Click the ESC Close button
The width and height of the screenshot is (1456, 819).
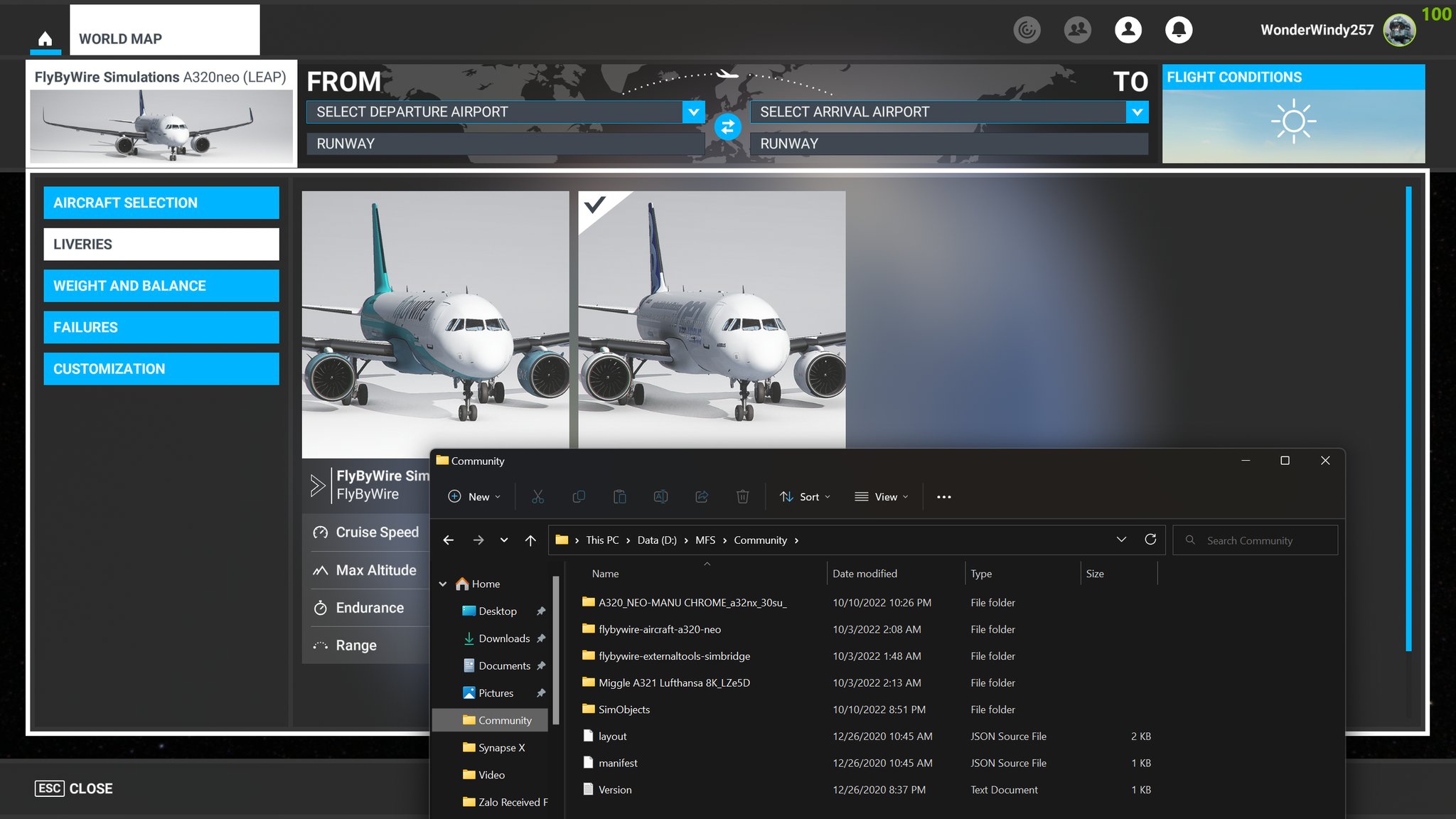pos(74,788)
